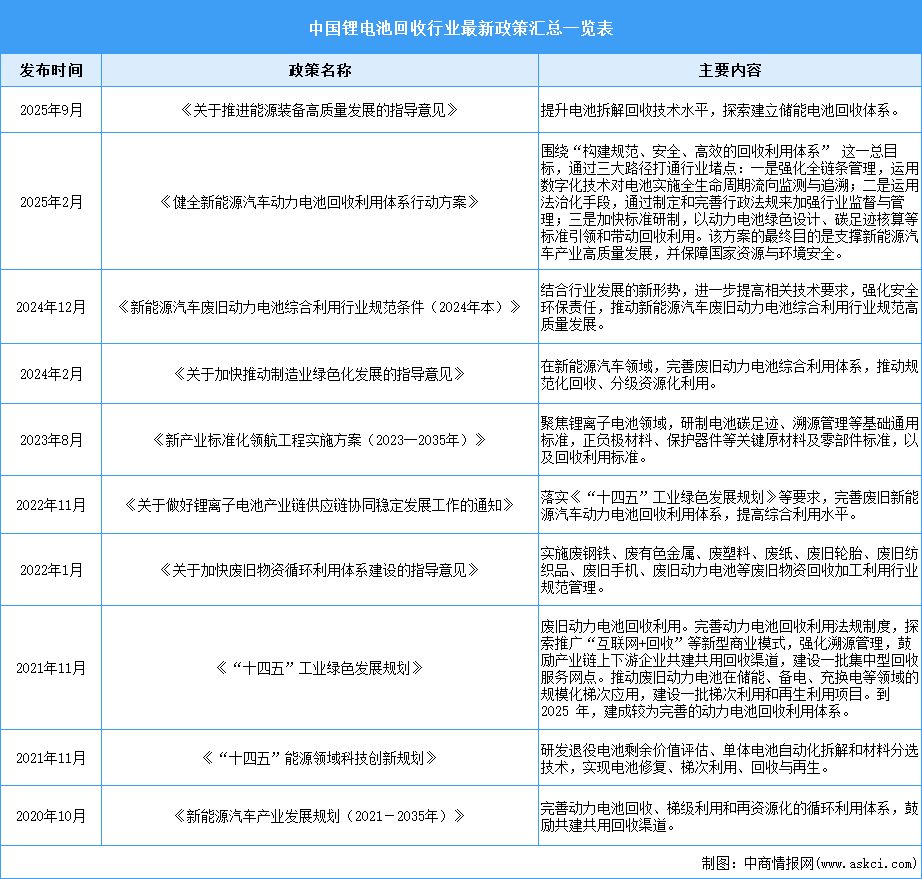This screenshot has height=879, width=922.
Task: Click the 2023年8月 date cell
Action: 51,438
